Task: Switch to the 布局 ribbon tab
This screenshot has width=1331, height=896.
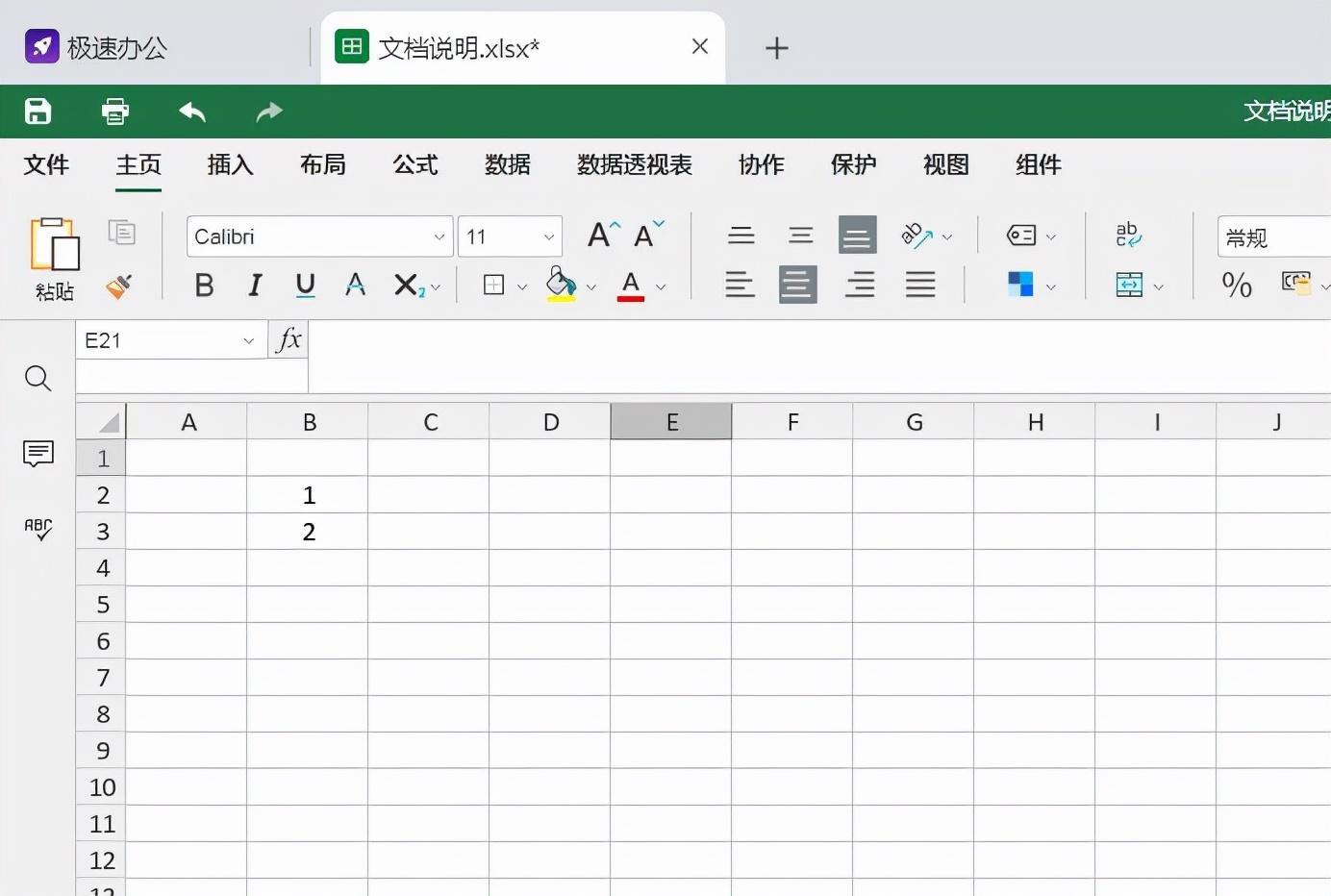Action: pos(323,164)
